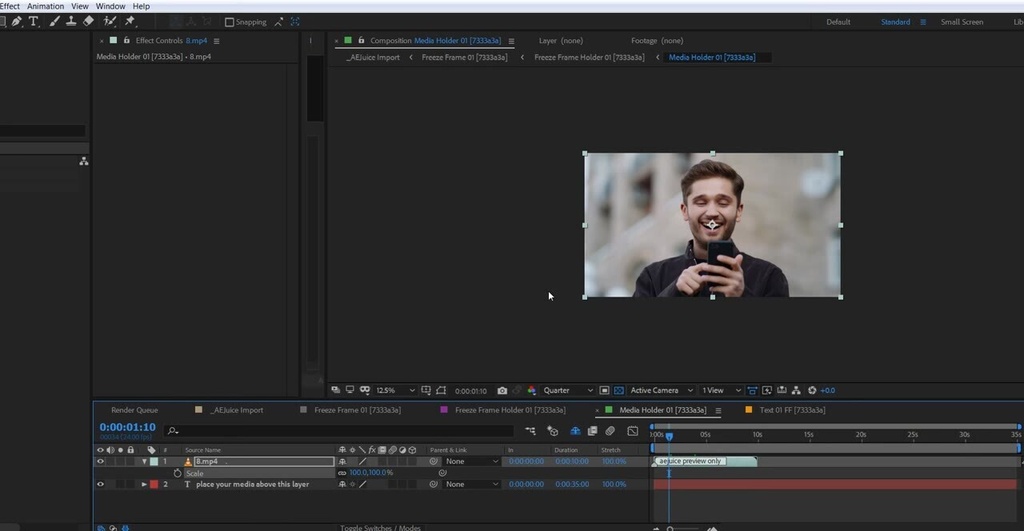Click the red label color swatch for layer 2

pos(154,485)
